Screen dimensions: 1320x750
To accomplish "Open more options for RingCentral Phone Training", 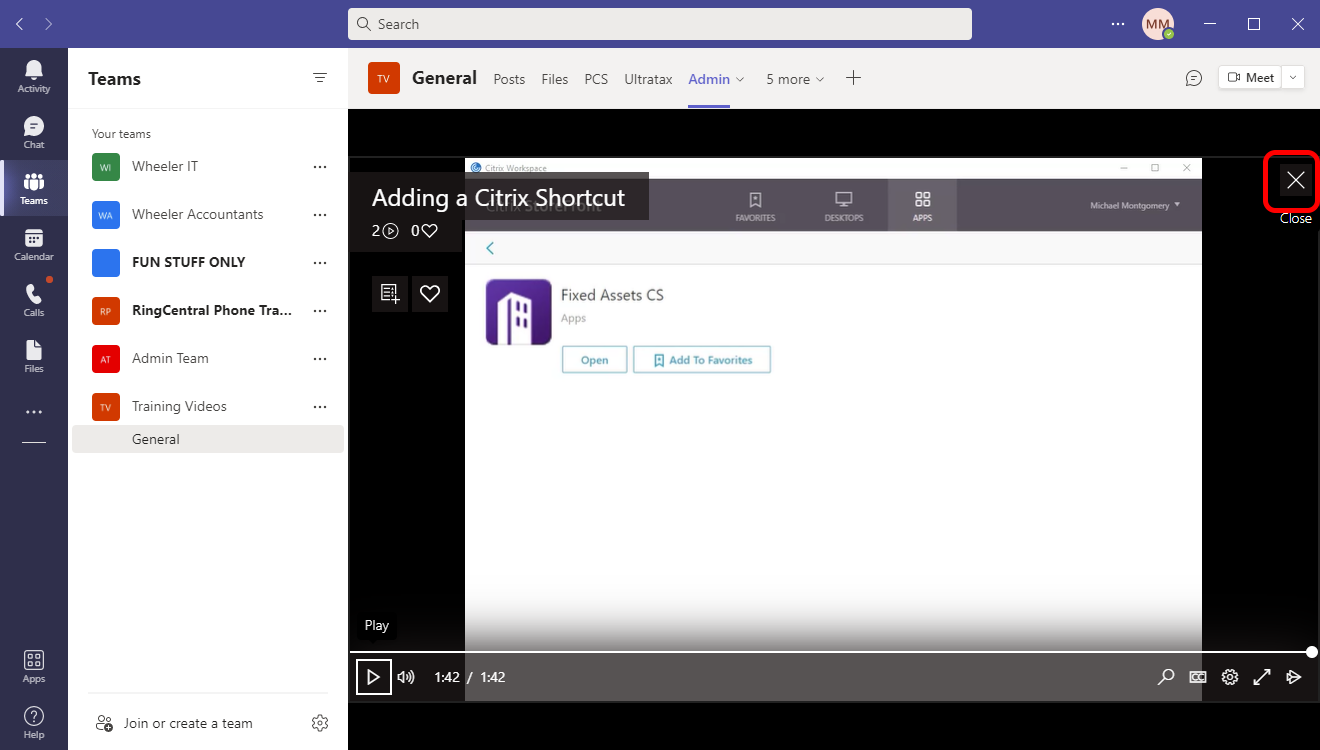I will [320, 310].
